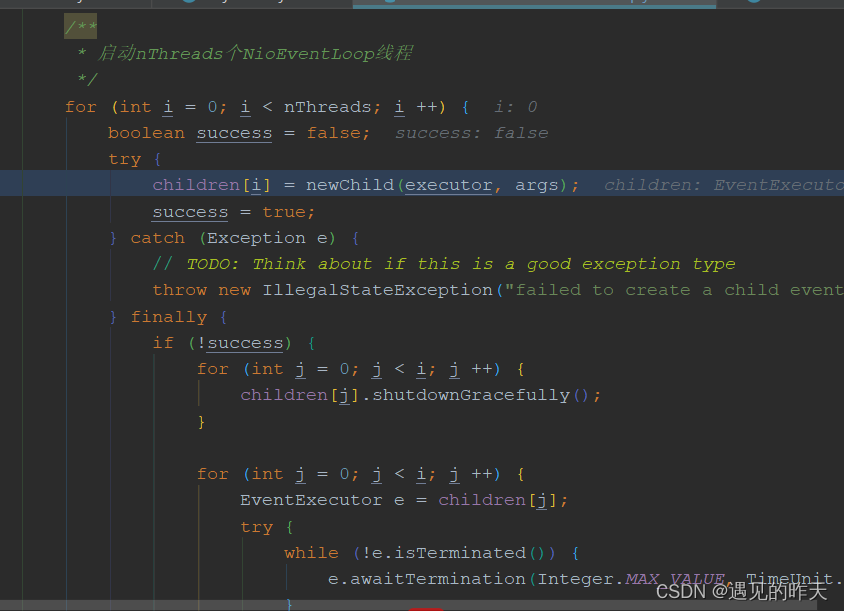
Task: Click the newChild method call
Action: click(x=350, y=185)
